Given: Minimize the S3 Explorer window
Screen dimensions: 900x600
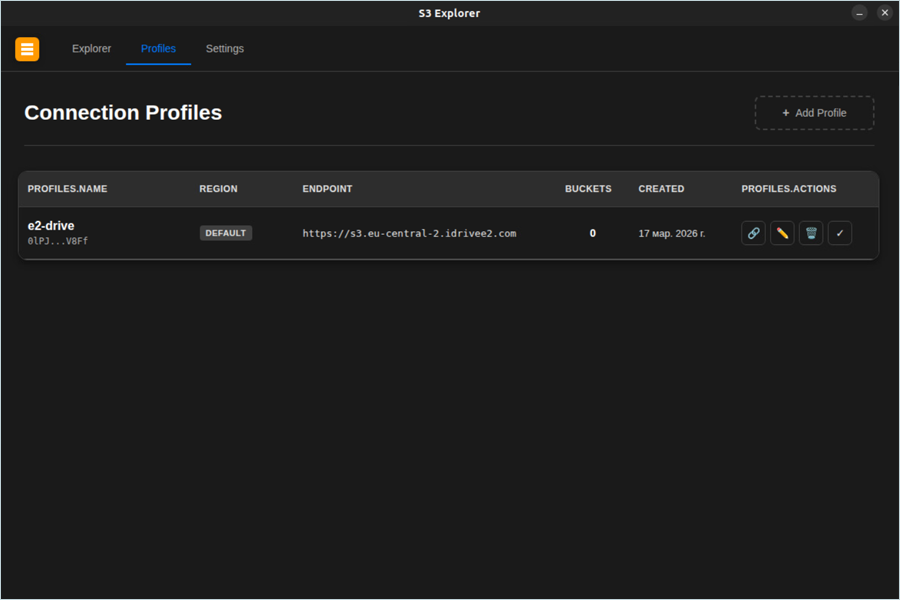Looking at the screenshot, I should 860,13.
